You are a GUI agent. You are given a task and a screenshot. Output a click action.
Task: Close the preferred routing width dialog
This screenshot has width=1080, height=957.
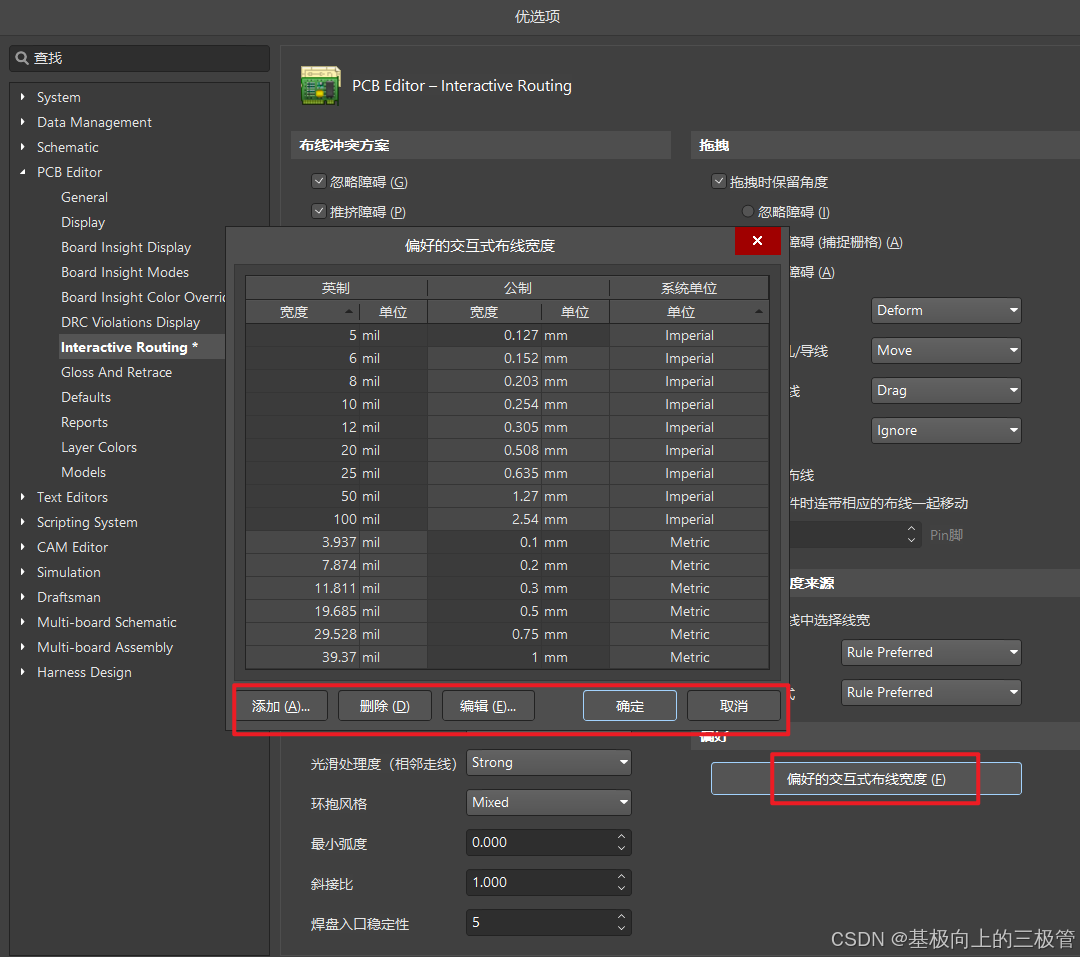click(757, 240)
